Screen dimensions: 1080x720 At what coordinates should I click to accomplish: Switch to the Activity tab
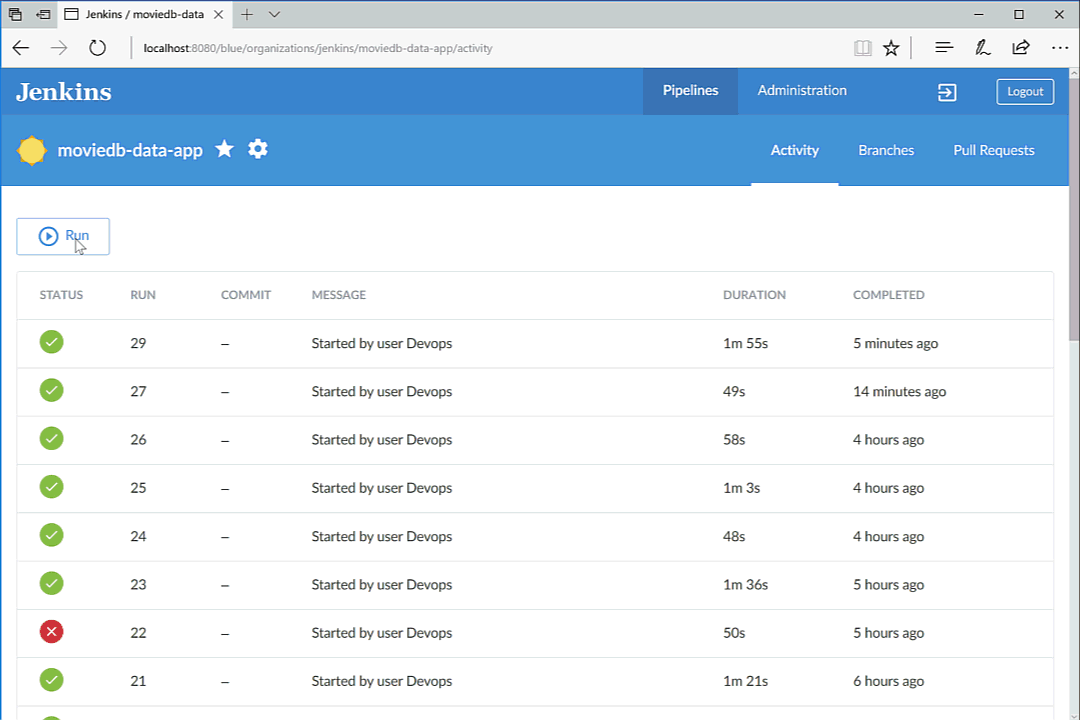click(x=794, y=150)
